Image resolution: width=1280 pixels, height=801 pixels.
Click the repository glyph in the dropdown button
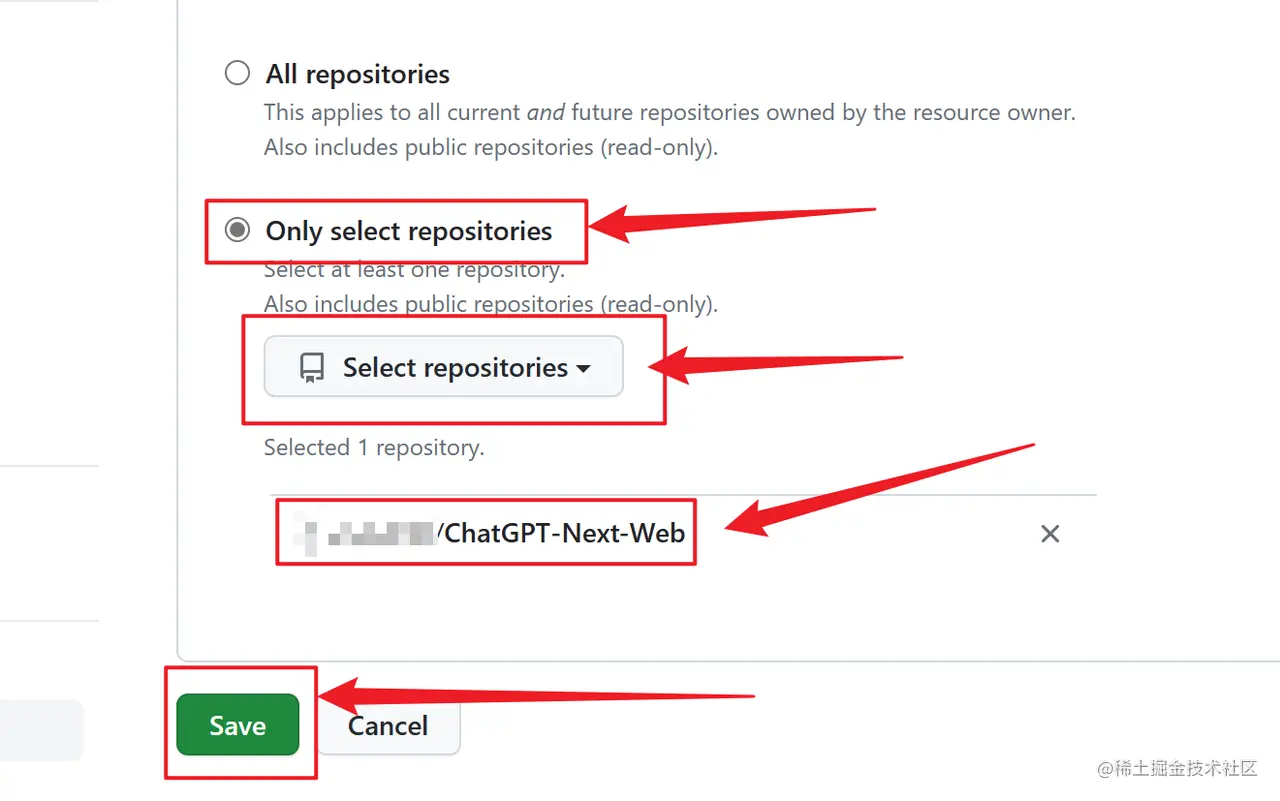(311, 367)
